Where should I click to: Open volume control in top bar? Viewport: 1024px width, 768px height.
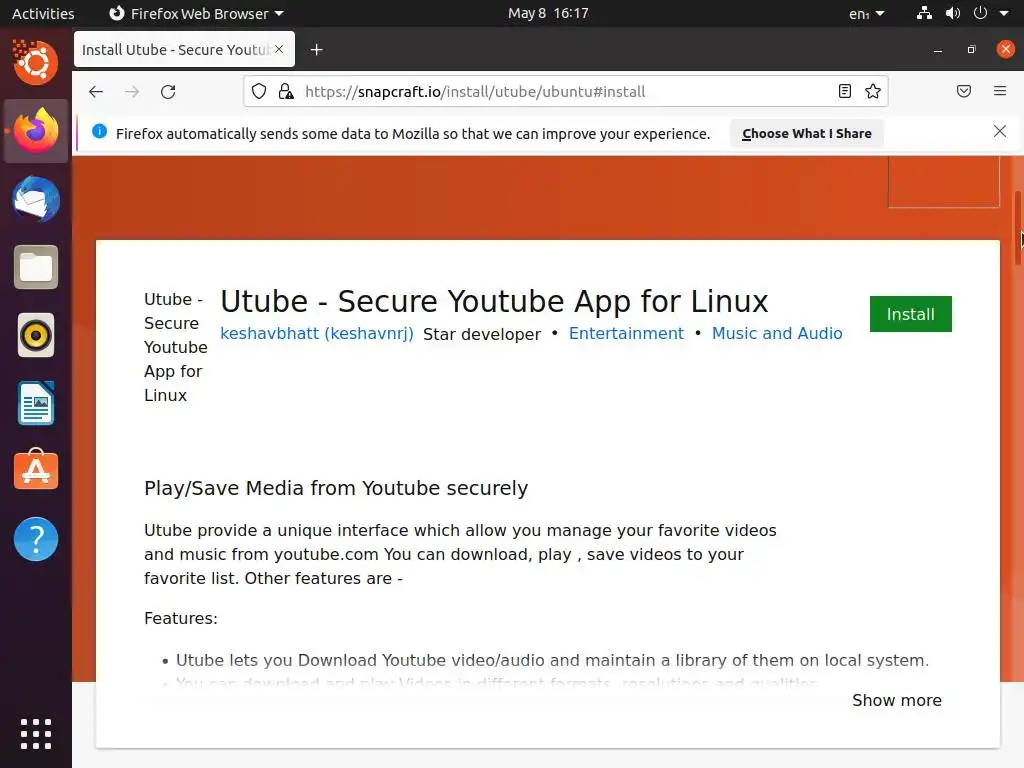(953, 13)
